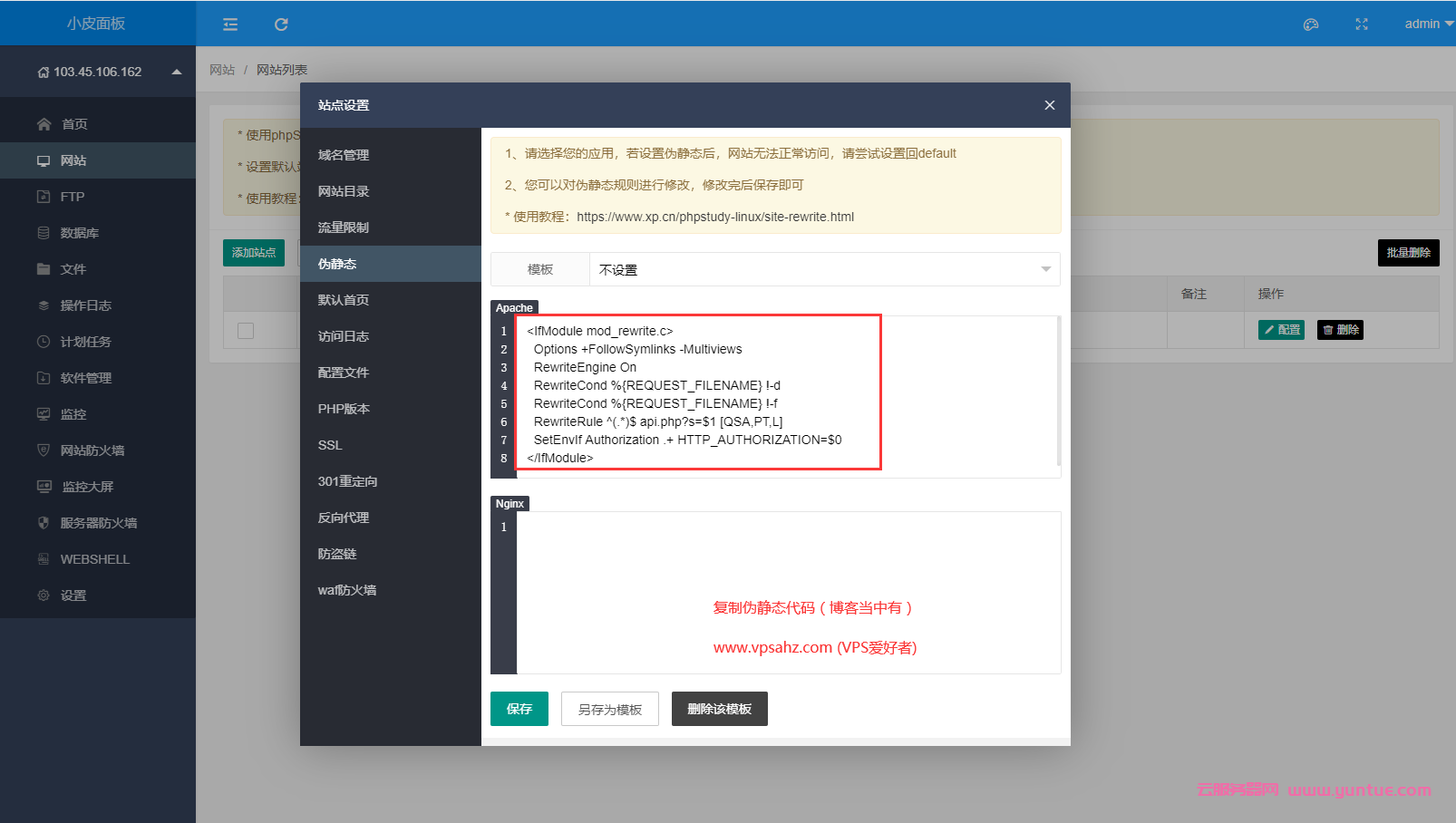The height and width of the screenshot is (823, 1456).
Task: Open the FTP section in sidebar
Action: coord(72,197)
